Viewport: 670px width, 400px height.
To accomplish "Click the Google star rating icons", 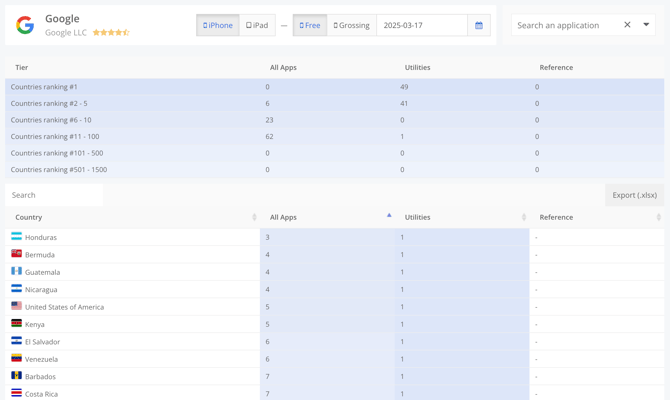I will point(110,33).
